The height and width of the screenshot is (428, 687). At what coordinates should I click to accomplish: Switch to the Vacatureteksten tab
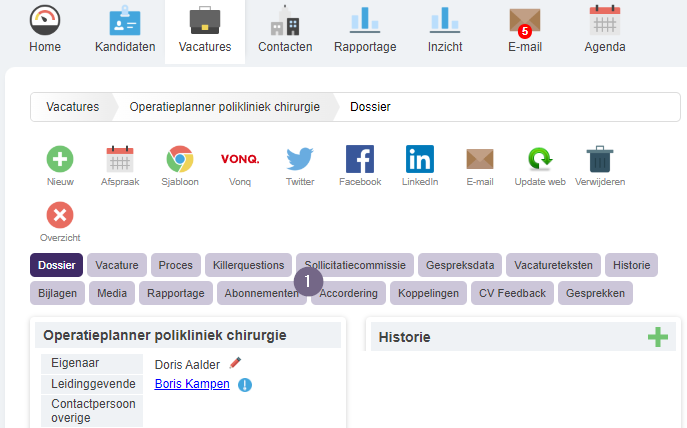pyautogui.click(x=553, y=265)
